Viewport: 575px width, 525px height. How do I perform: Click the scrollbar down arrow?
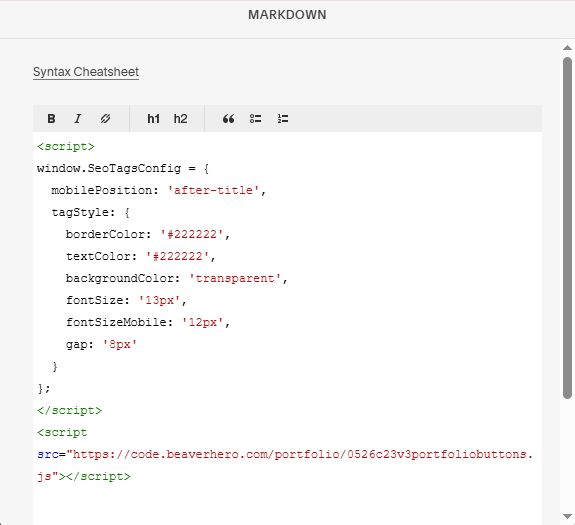point(567,516)
